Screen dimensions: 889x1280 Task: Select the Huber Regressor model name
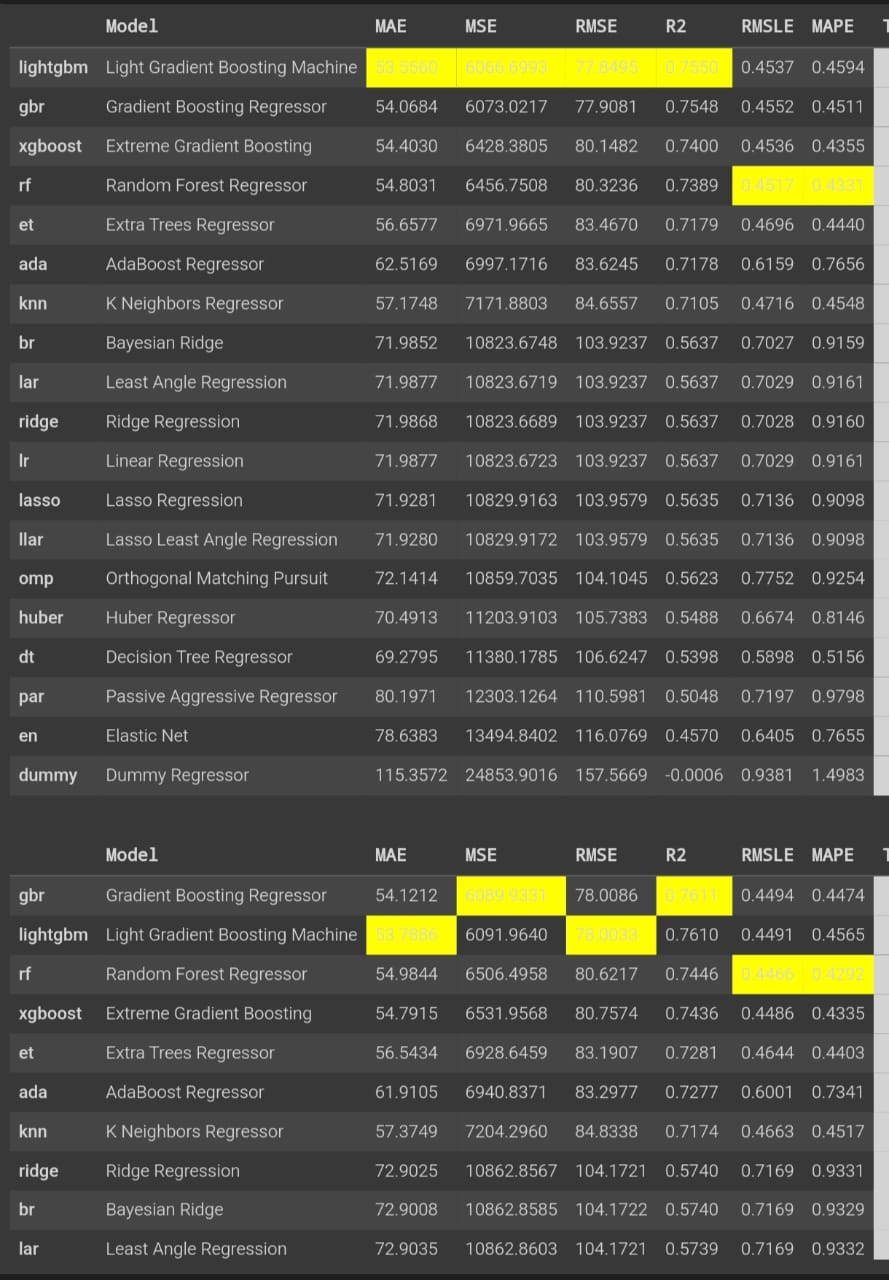pos(170,618)
